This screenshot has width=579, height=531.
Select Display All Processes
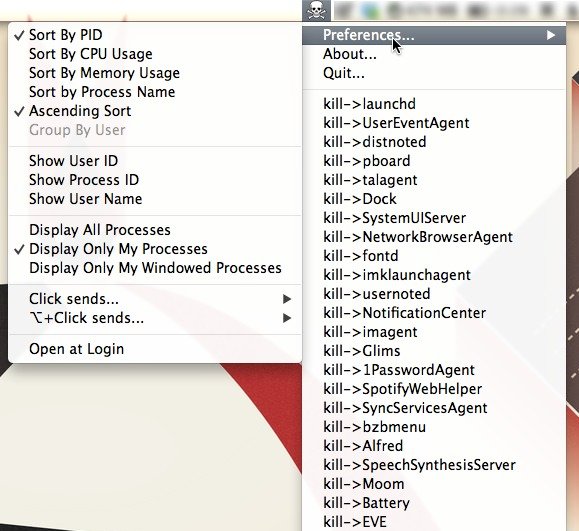pos(155,230)
